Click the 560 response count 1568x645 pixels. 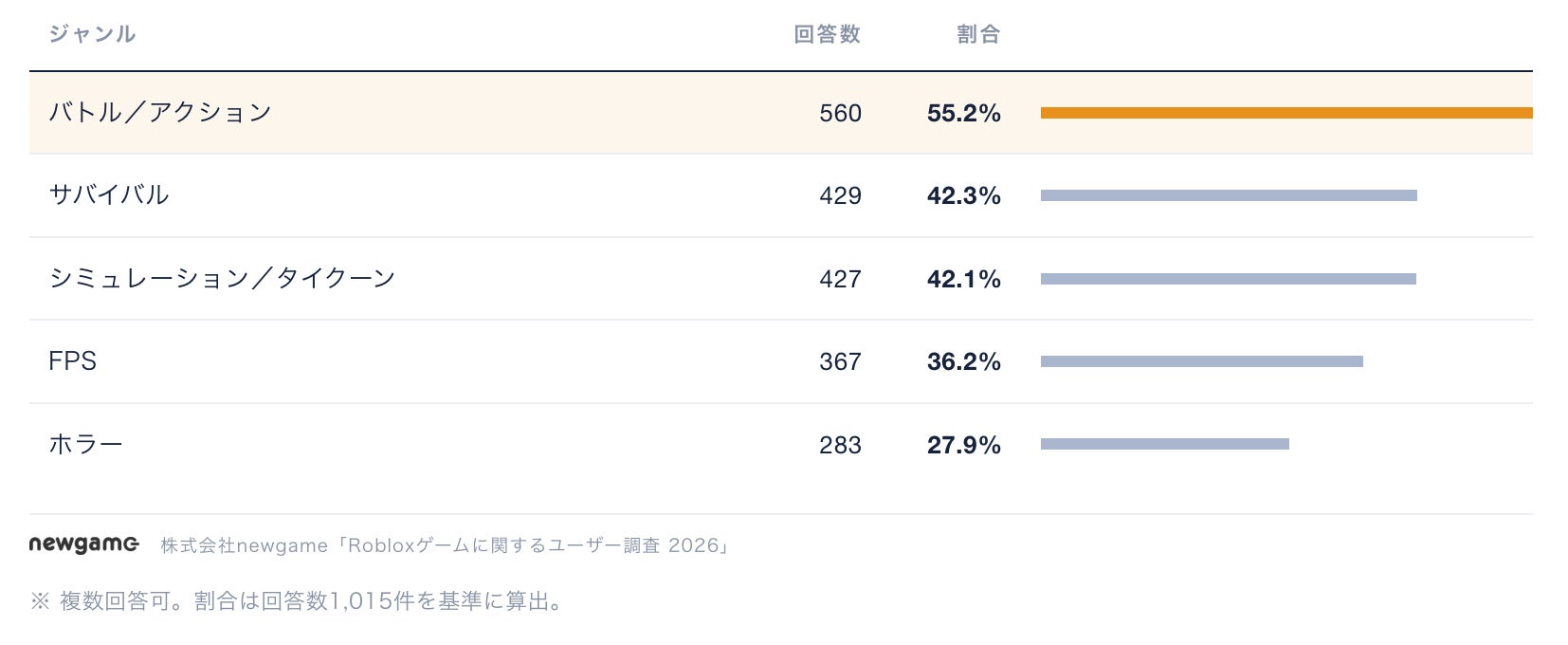pos(840,114)
